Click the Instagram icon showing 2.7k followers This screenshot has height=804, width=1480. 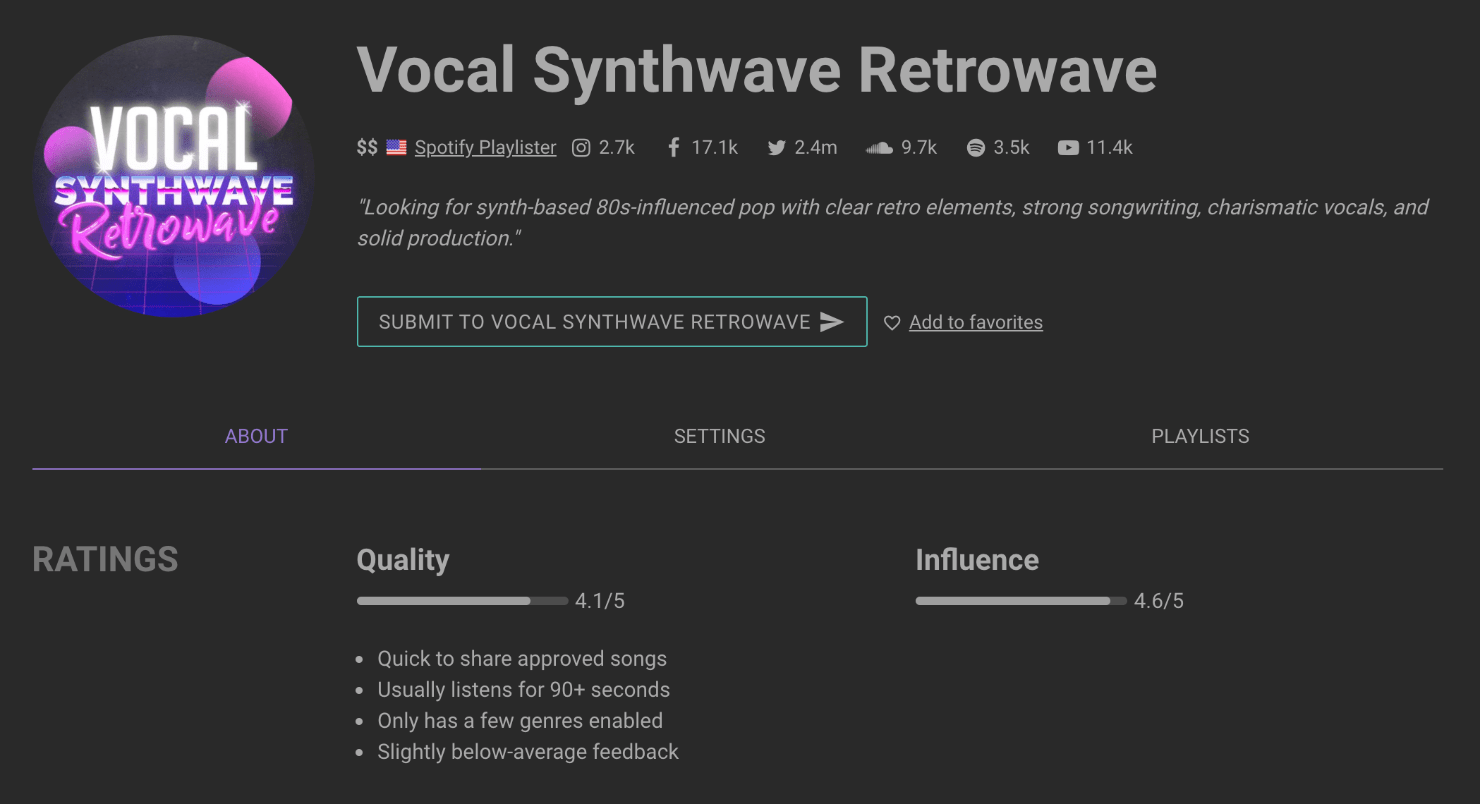pyautogui.click(x=581, y=147)
